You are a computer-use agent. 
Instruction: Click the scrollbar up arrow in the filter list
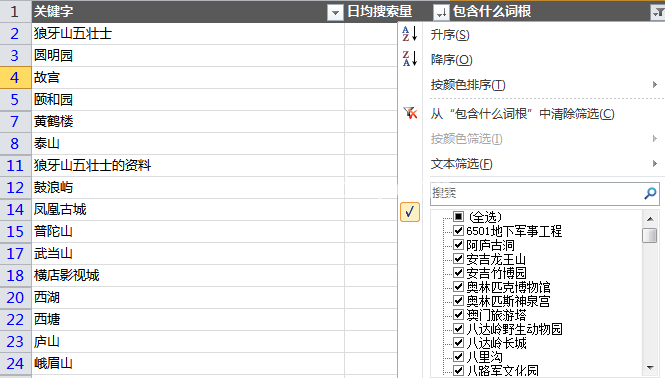(650, 219)
